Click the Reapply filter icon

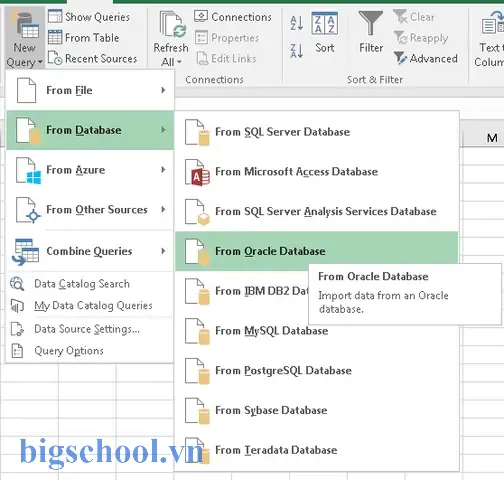tap(400, 37)
